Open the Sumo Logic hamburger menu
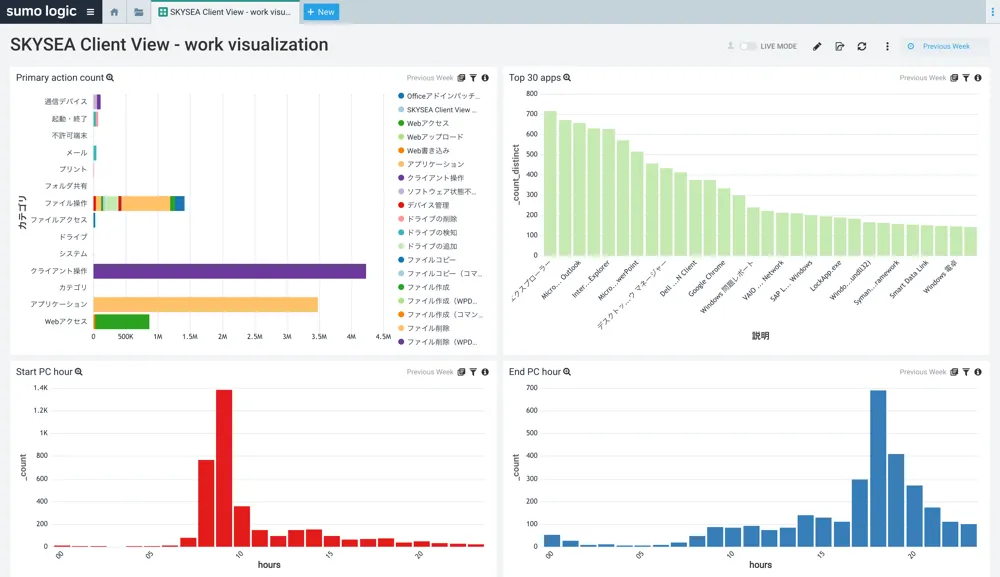Screen dimensions: 1000x577 (x=91, y=11)
